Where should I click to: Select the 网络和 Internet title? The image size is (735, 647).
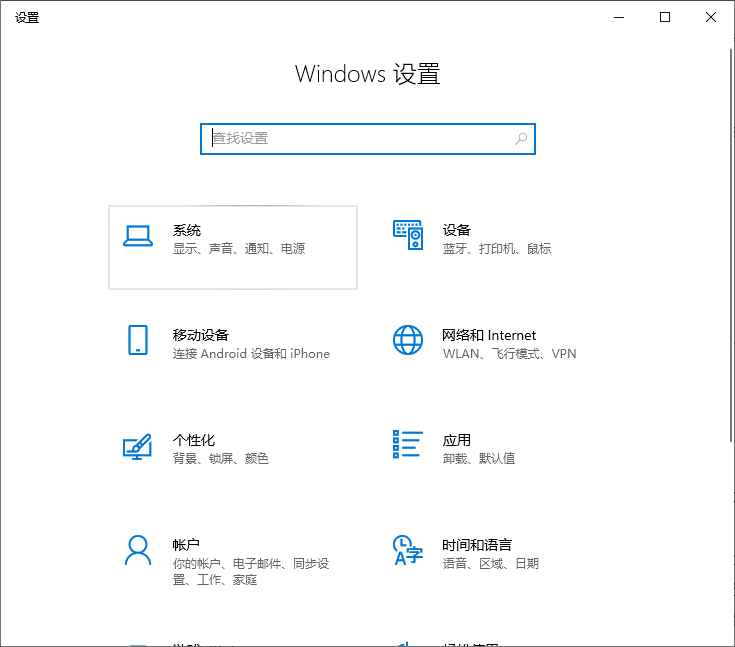coord(489,335)
